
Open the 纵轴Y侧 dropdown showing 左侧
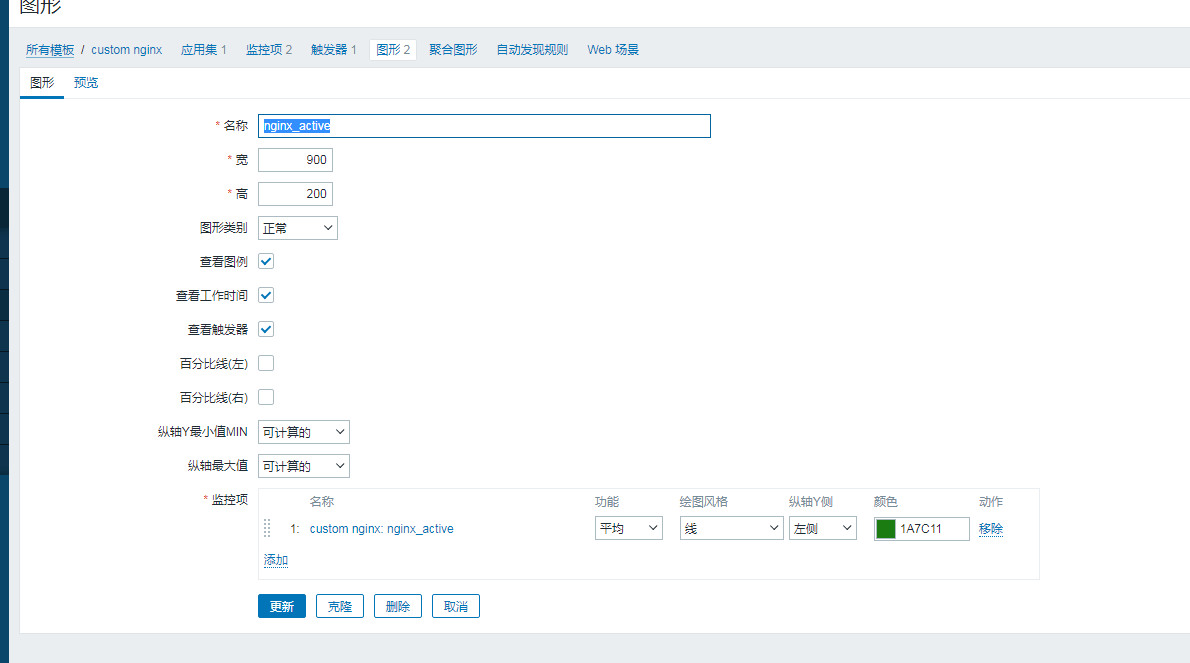coord(822,528)
